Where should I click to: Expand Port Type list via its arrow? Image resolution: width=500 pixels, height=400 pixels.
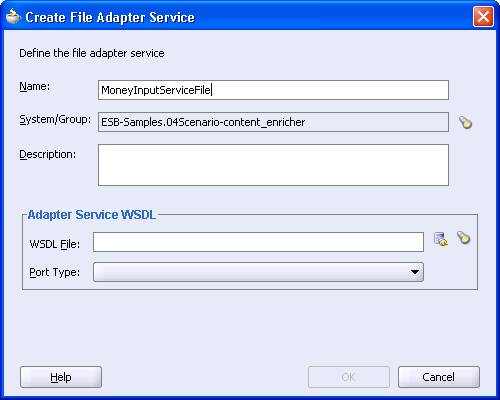pos(415,272)
